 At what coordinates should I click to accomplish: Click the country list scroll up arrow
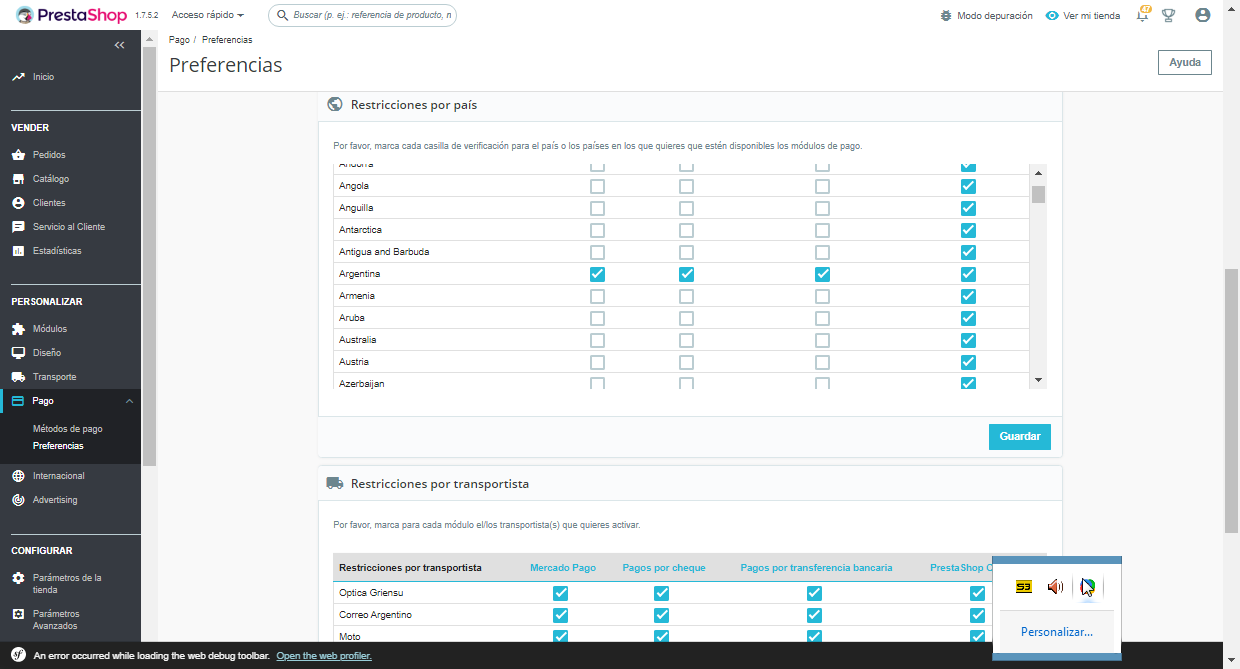tap(1038, 171)
